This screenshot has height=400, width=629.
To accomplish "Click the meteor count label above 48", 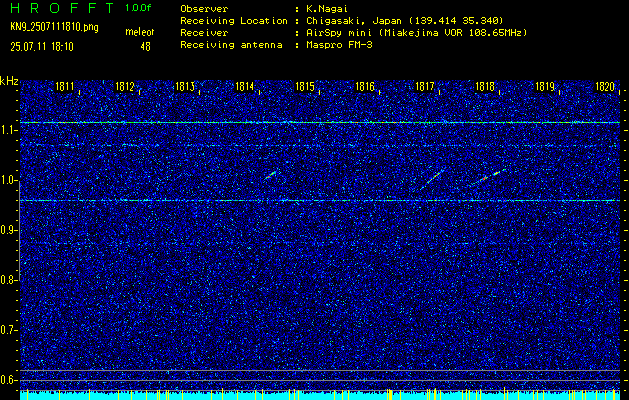I will 140,32.
